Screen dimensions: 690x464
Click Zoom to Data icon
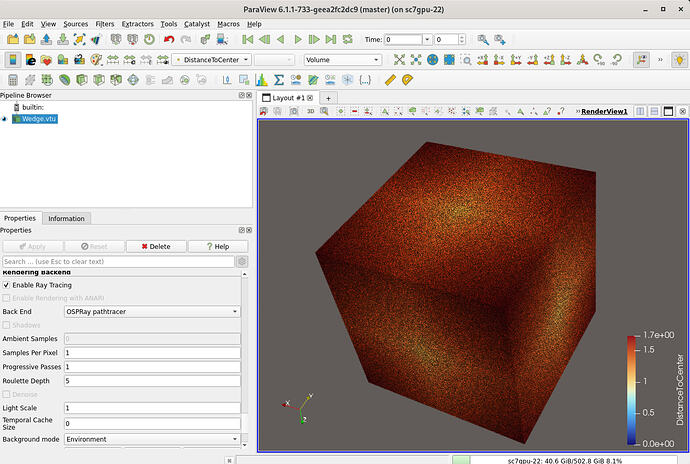[x=416, y=59]
